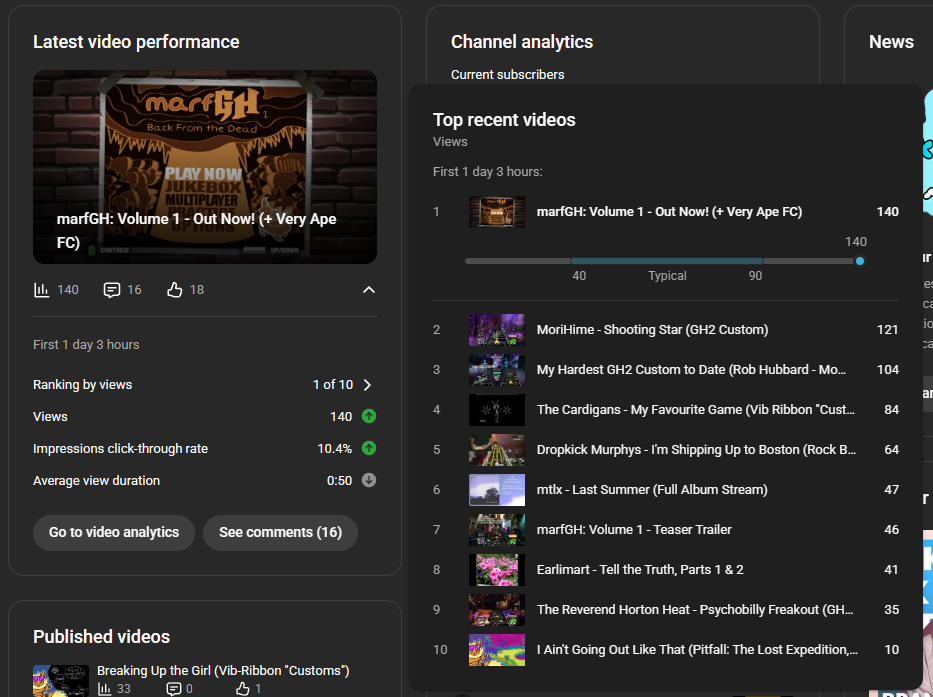Go to video analytics button
Image resolution: width=933 pixels, height=697 pixels.
click(114, 532)
